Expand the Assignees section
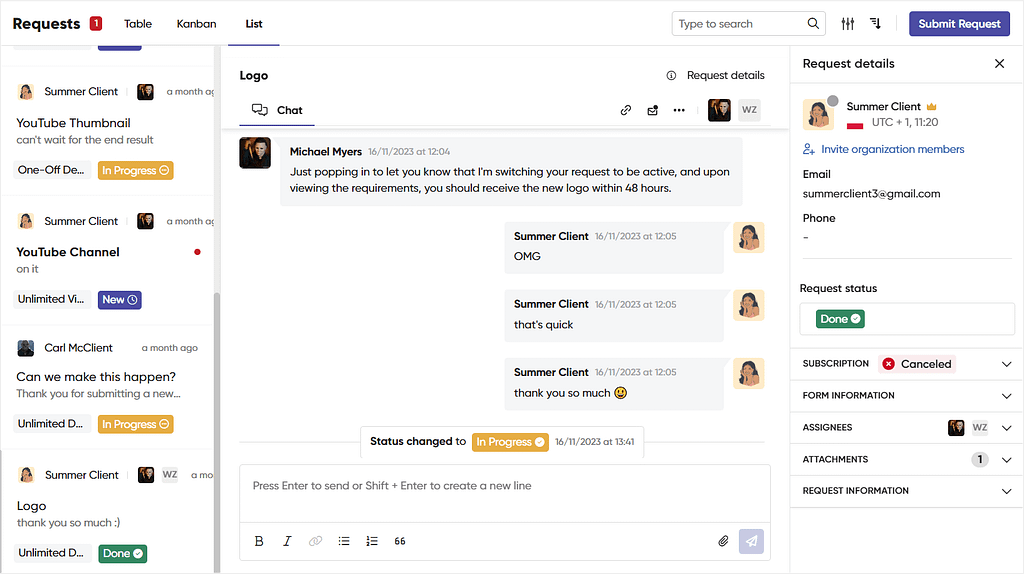1024x574 pixels. pos(1006,428)
